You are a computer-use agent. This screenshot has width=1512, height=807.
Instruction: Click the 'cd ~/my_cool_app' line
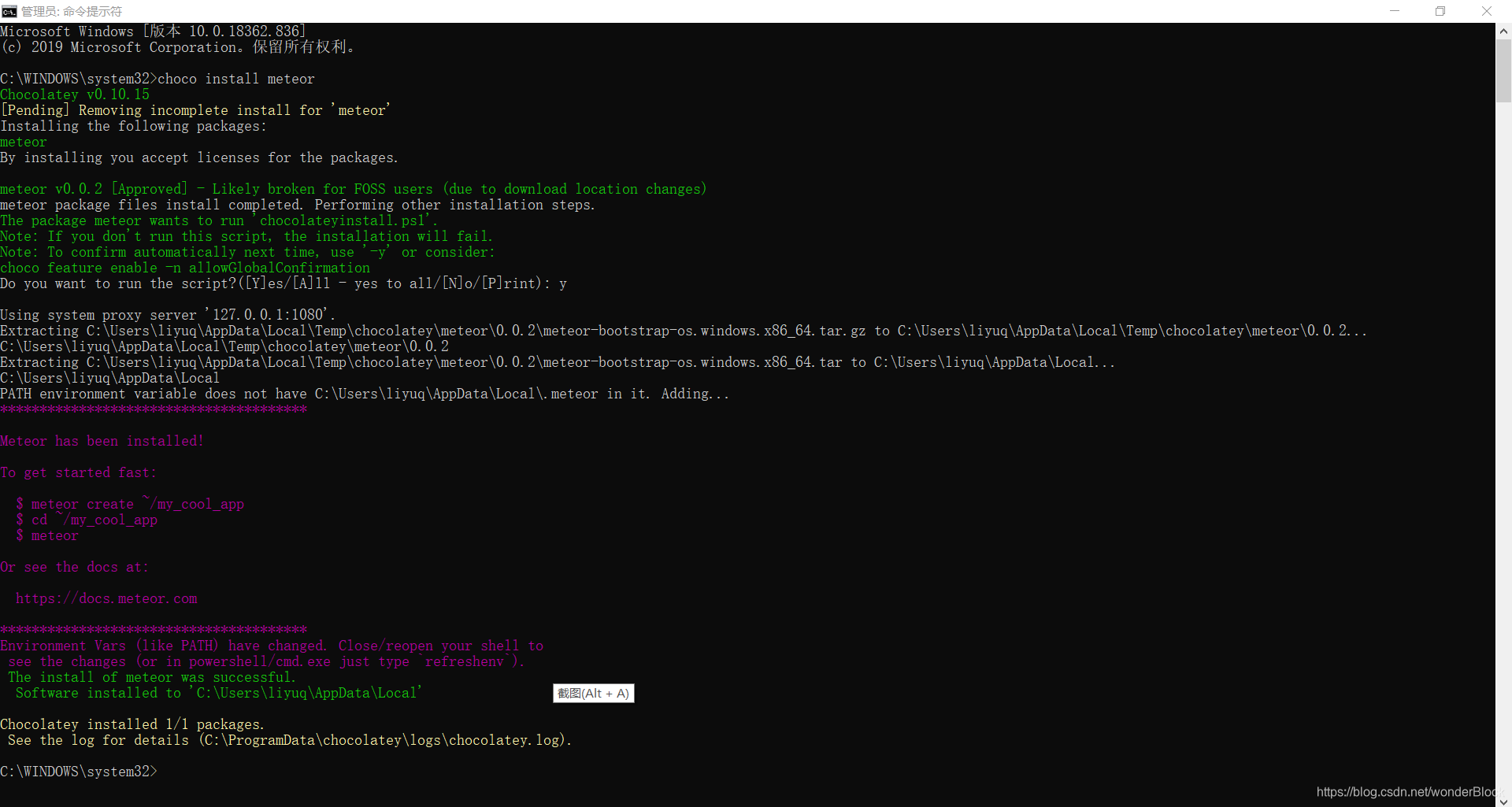pyautogui.click(x=87, y=520)
